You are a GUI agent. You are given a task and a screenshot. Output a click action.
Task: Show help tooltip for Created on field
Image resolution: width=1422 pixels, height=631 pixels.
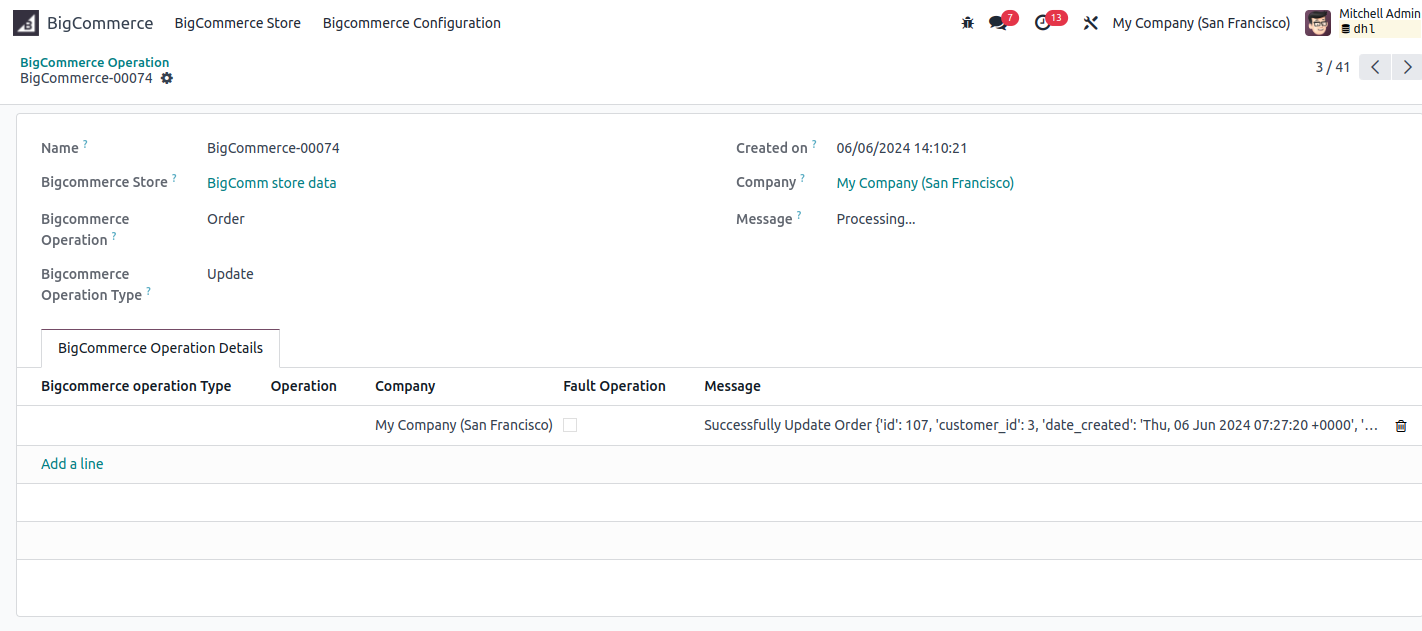click(x=814, y=144)
